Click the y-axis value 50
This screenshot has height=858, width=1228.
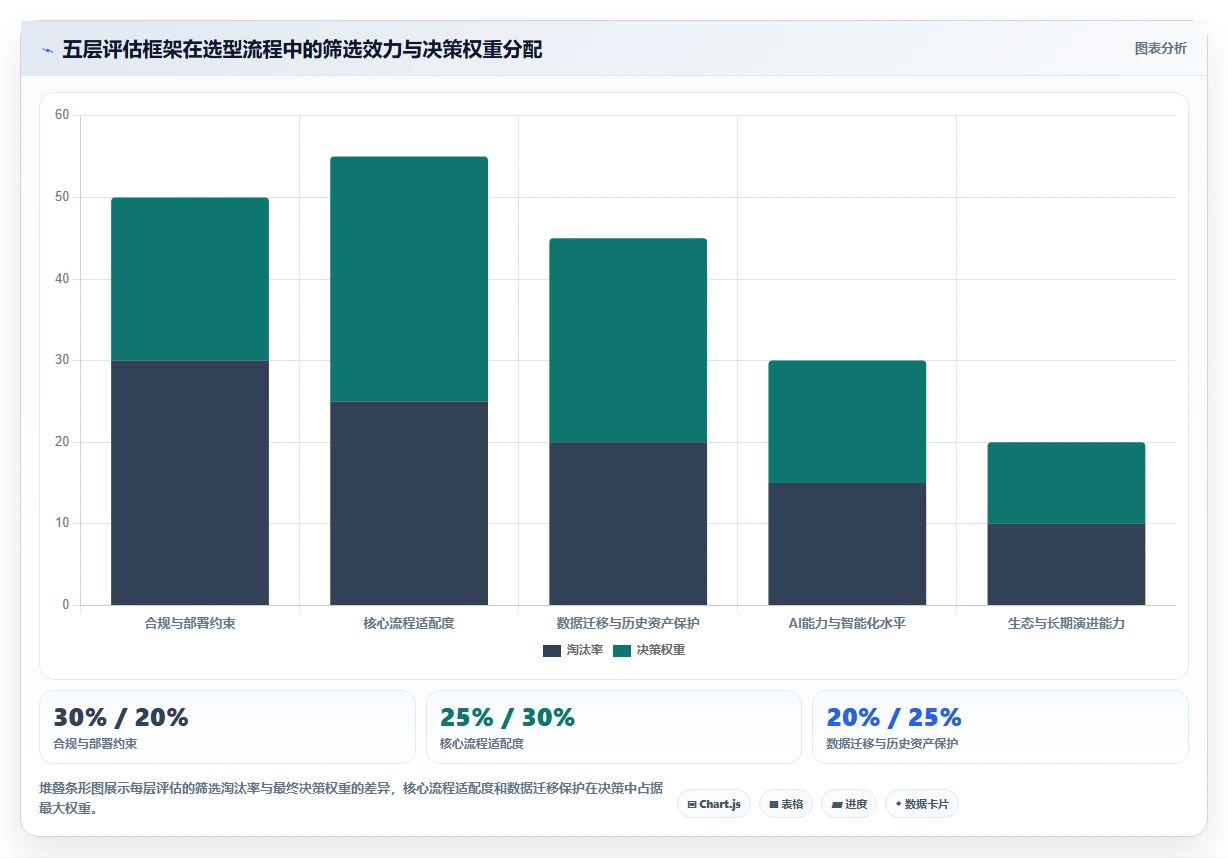pyautogui.click(x=62, y=197)
